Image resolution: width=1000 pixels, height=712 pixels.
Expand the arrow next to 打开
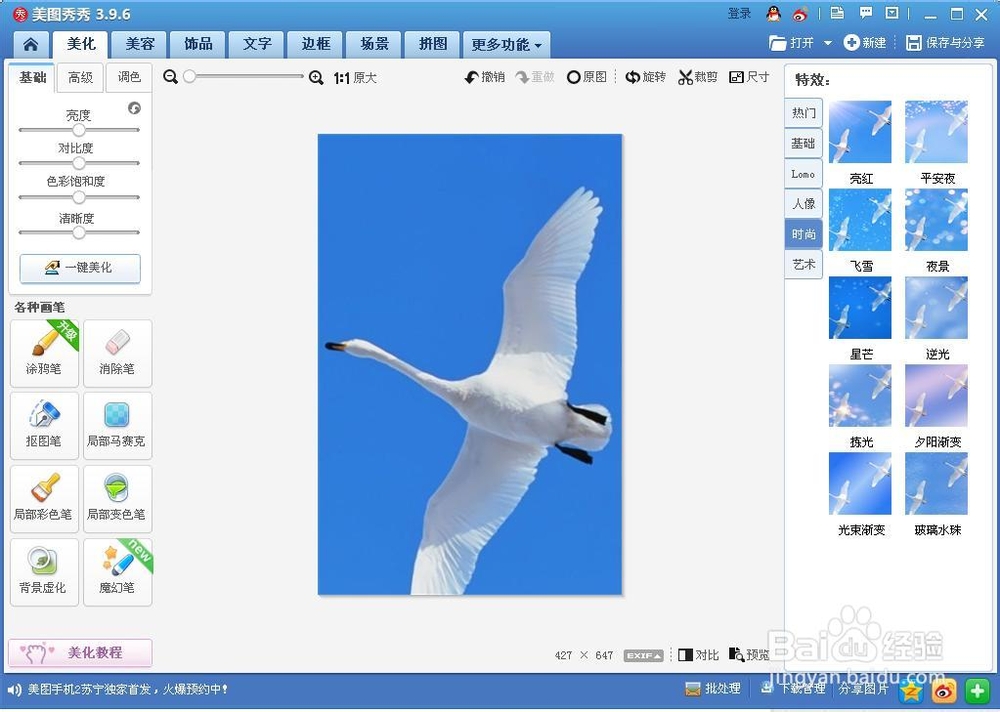coord(828,43)
